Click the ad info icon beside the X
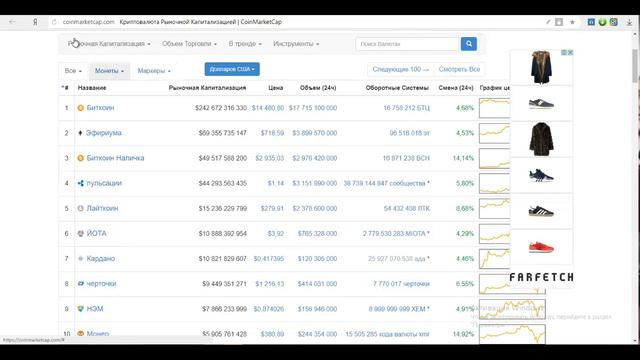The image size is (640, 360). tap(564, 53)
